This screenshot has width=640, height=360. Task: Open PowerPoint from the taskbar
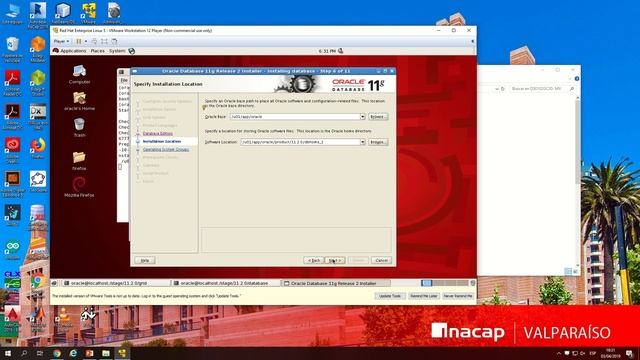tap(89, 353)
